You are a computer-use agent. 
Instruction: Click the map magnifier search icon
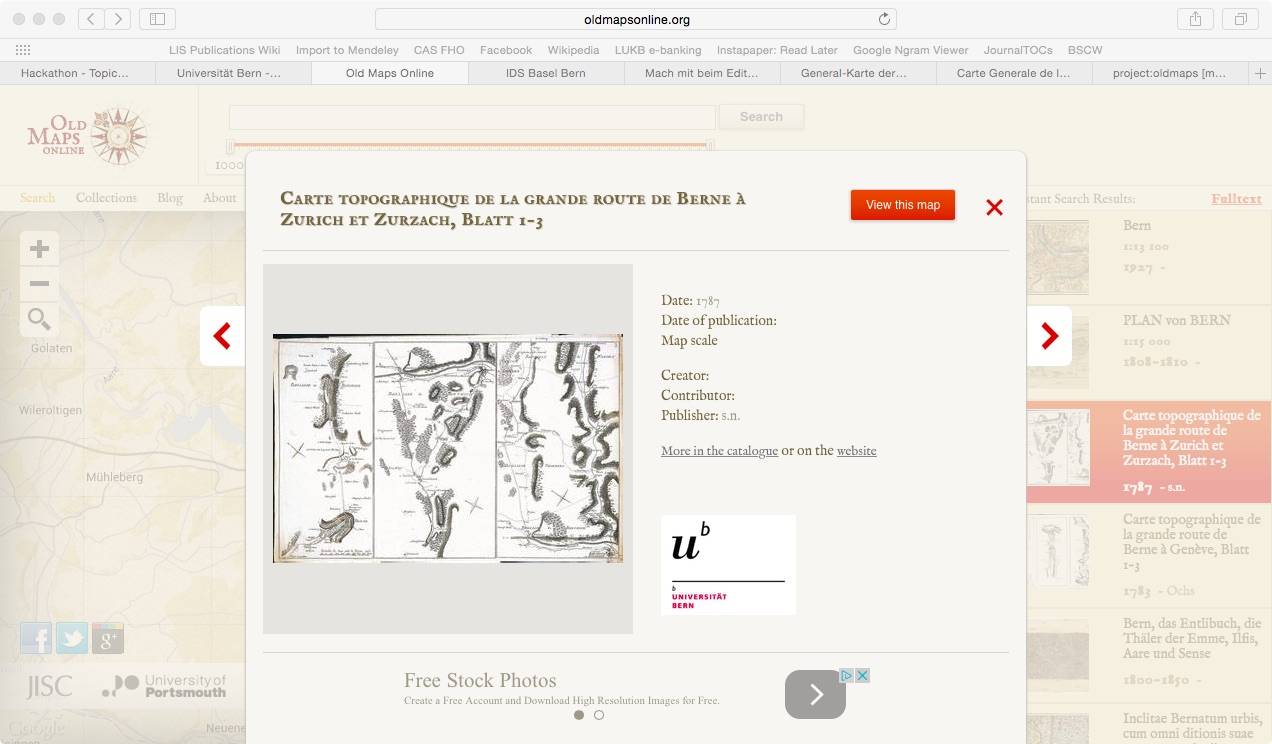pos(39,319)
